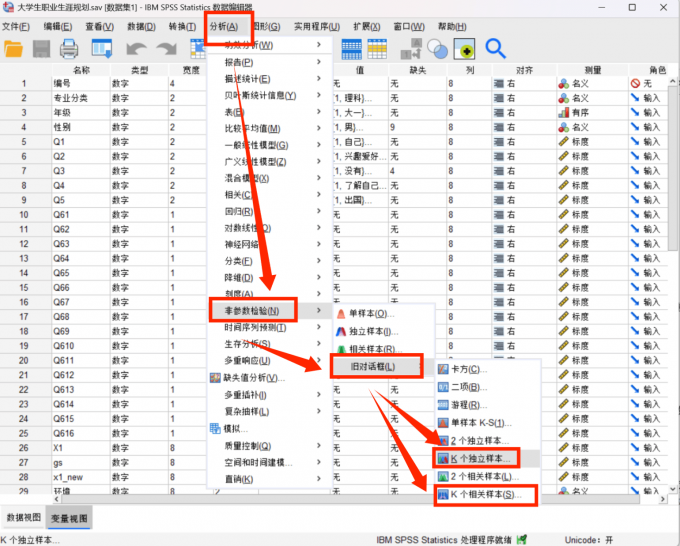Open the 转换(T) menu
Screen dimensions: 680x546
tap(182, 26)
